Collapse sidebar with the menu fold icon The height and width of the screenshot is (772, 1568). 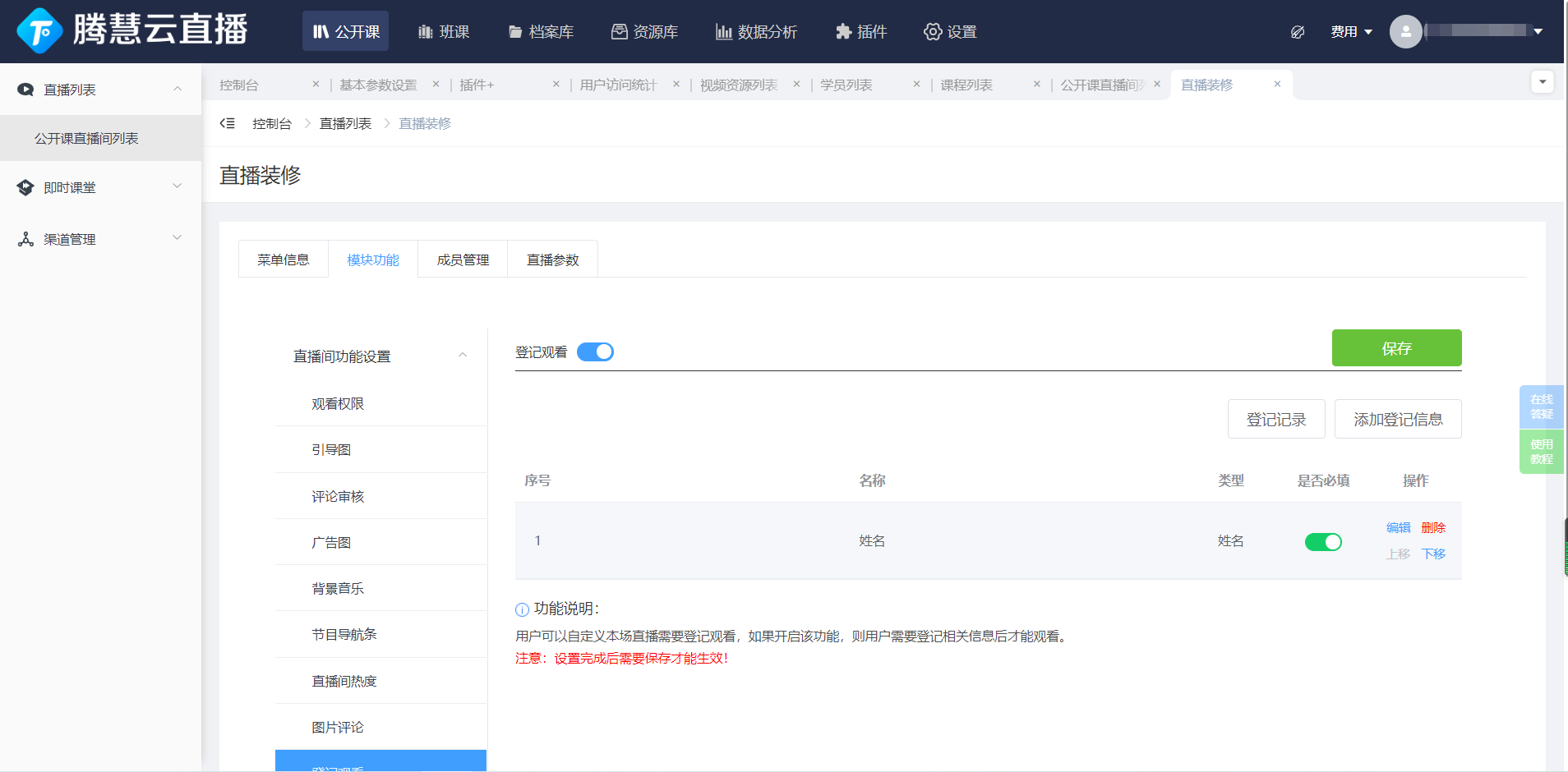pyautogui.click(x=228, y=123)
